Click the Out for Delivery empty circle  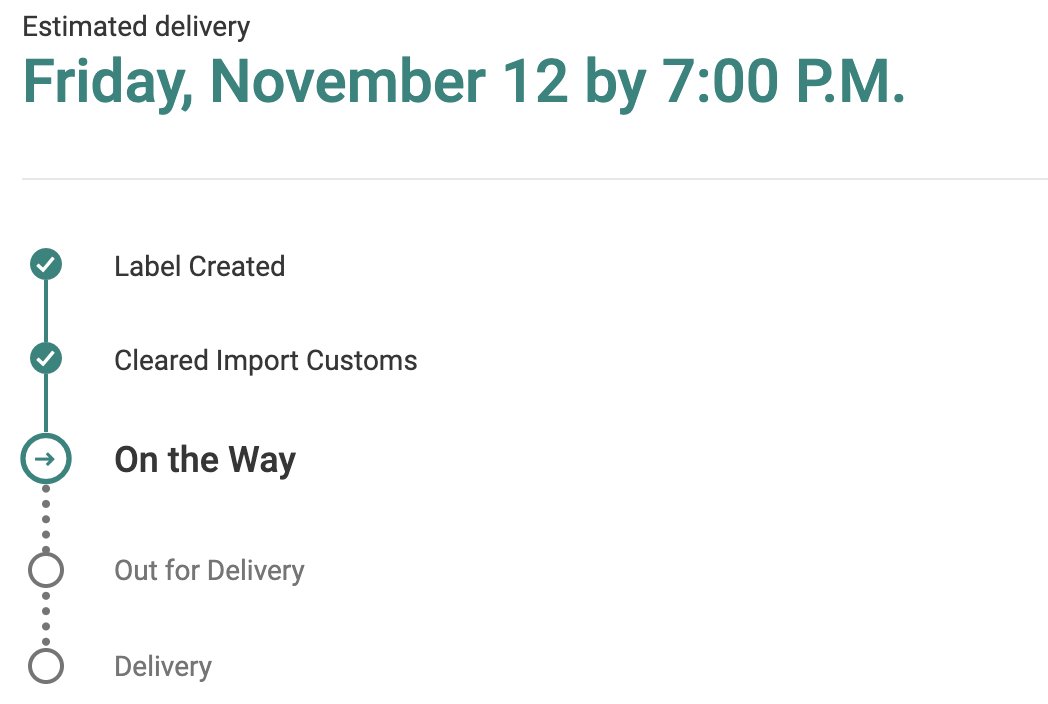46,570
